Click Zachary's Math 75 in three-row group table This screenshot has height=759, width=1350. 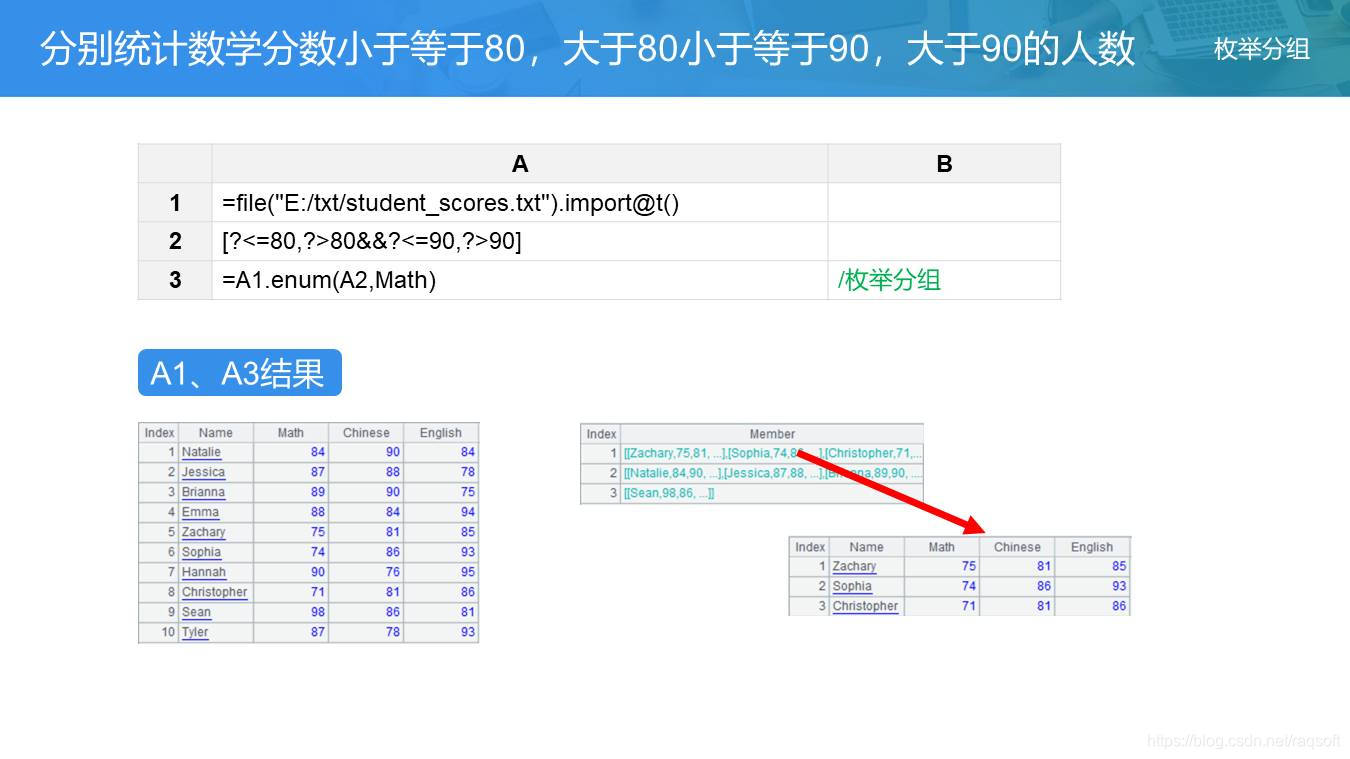pyautogui.click(x=969, y=566)
